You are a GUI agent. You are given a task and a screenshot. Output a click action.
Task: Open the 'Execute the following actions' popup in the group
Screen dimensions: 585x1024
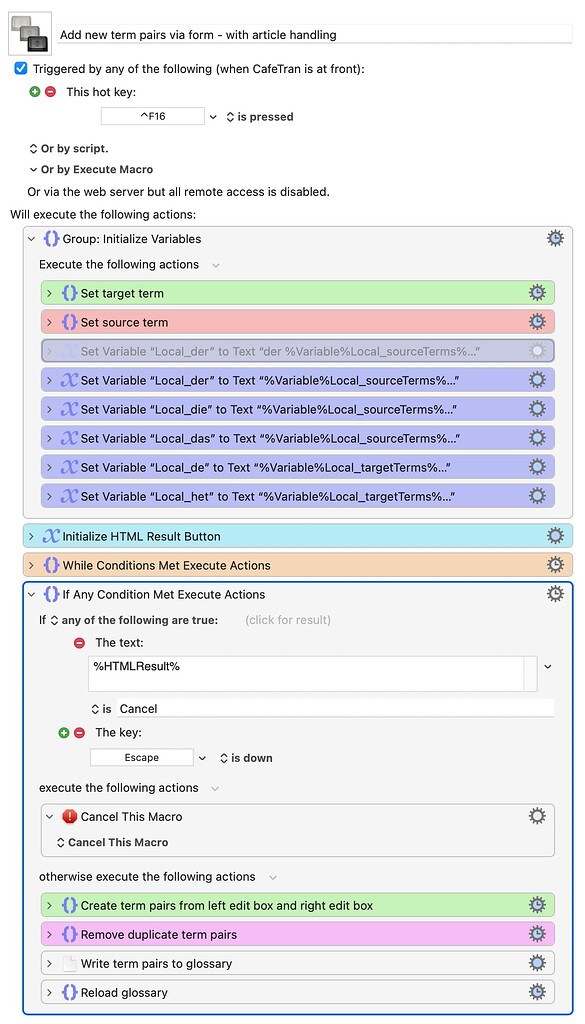(215, 264)
